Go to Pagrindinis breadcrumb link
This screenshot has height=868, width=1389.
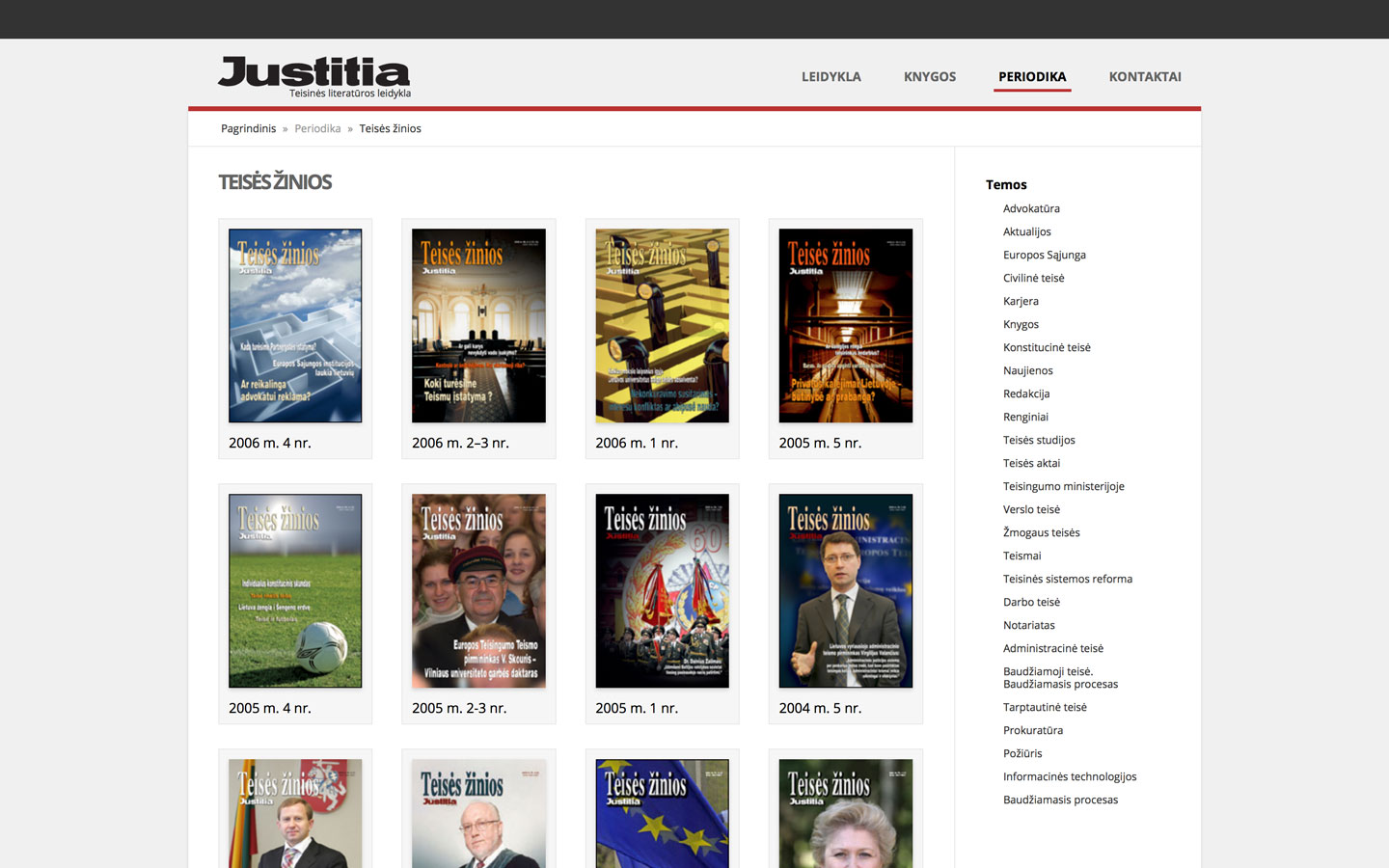pyautogui.click(x=248, y=128)
